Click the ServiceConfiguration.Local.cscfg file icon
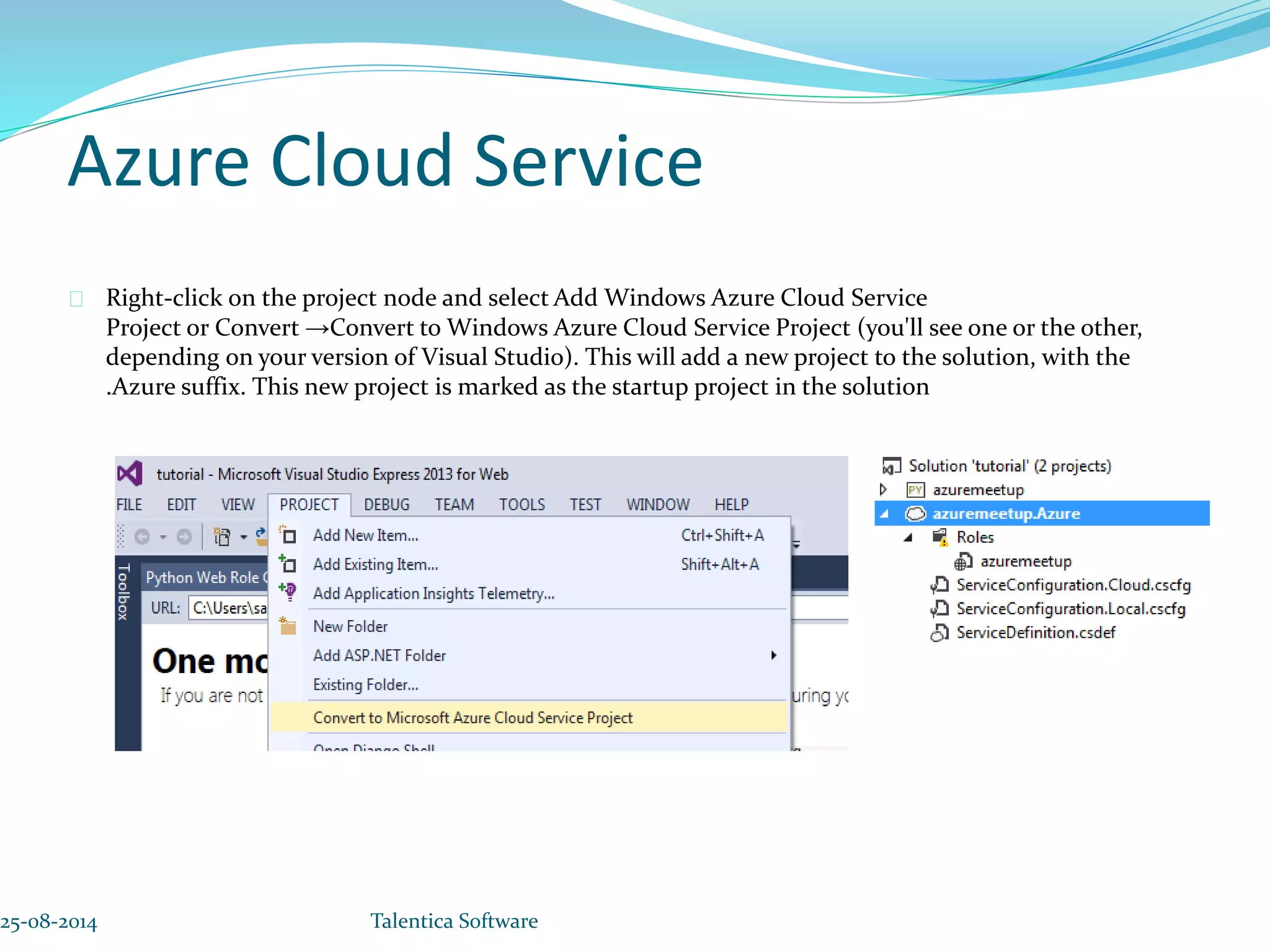This screenshot has width=1270, height=952. tap(939, 609)
